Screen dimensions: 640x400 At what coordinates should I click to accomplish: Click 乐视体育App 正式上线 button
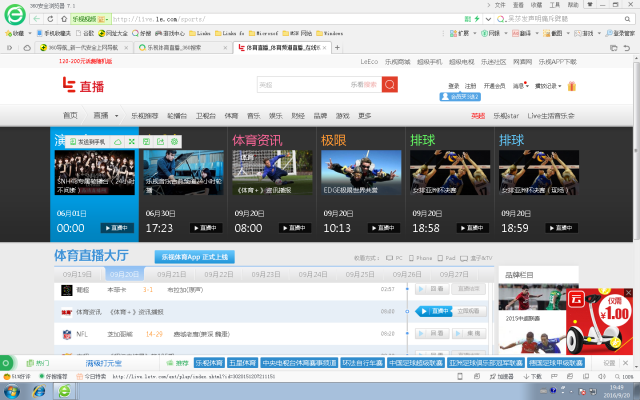click(194, 257)
